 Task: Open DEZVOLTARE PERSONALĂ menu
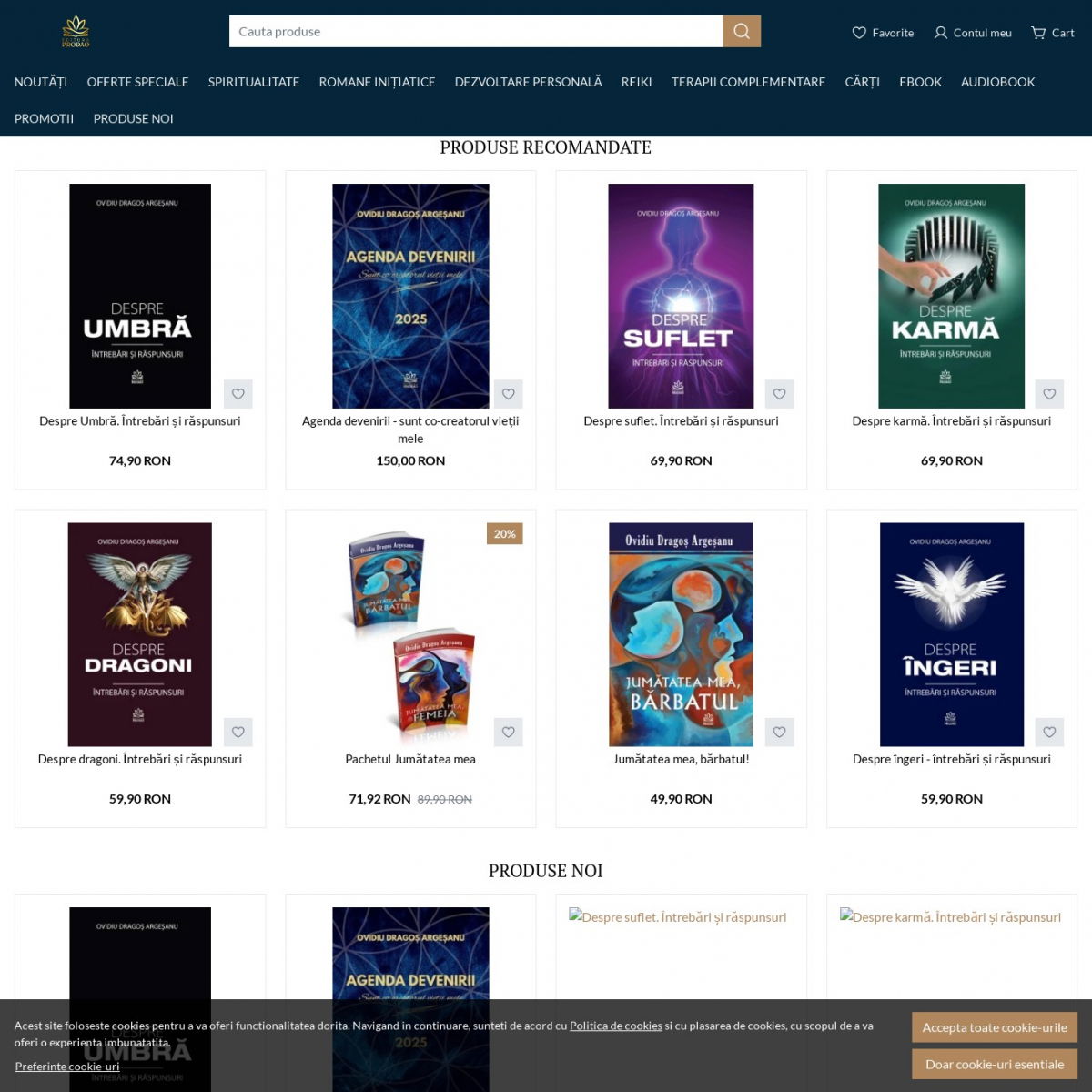[x=529, y=82]
